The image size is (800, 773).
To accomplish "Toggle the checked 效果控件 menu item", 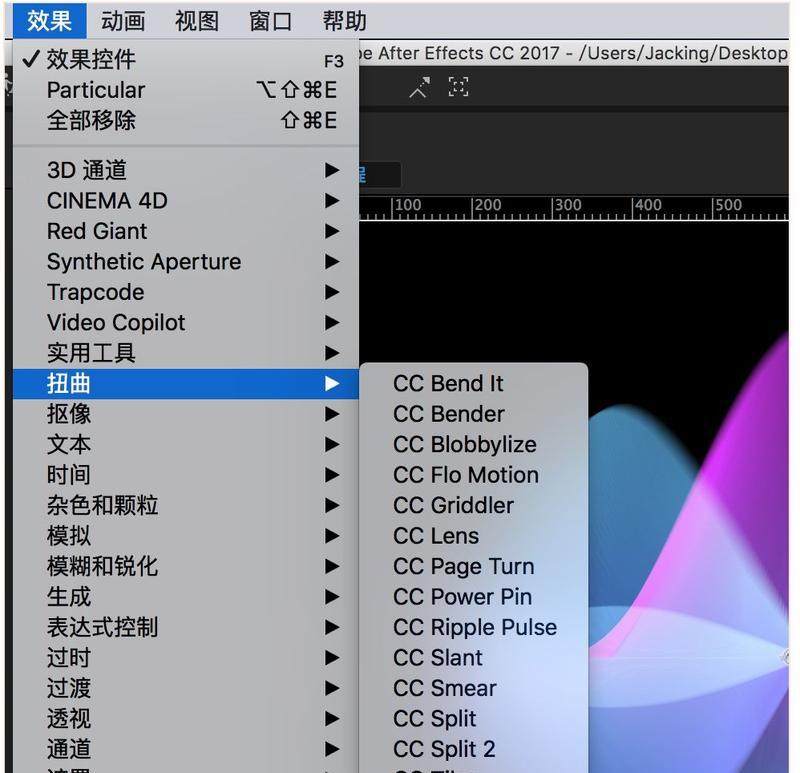I will [x=186, y=60].
